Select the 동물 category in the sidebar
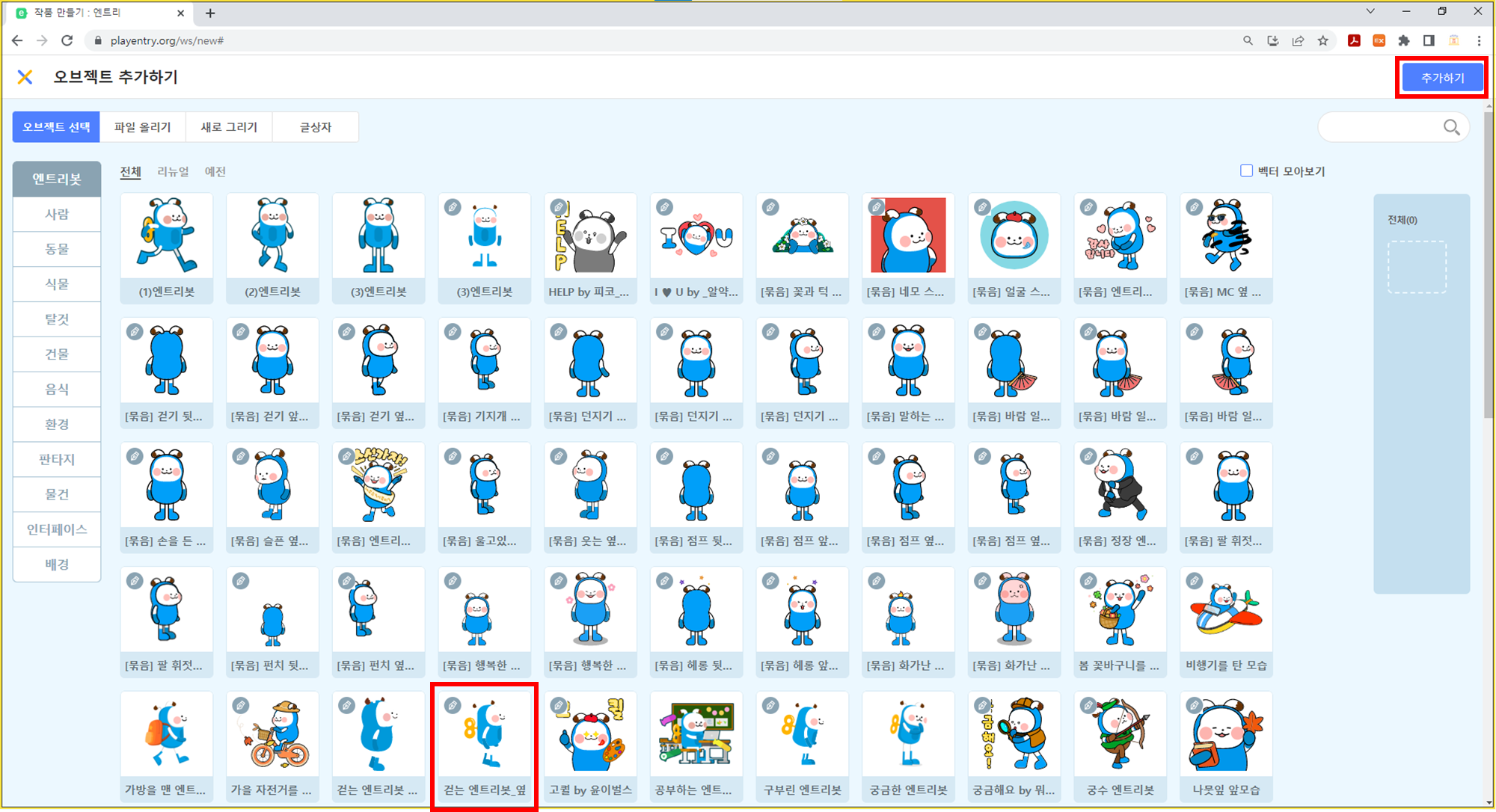The image size is (1496, 812). [x=57, y=249]
